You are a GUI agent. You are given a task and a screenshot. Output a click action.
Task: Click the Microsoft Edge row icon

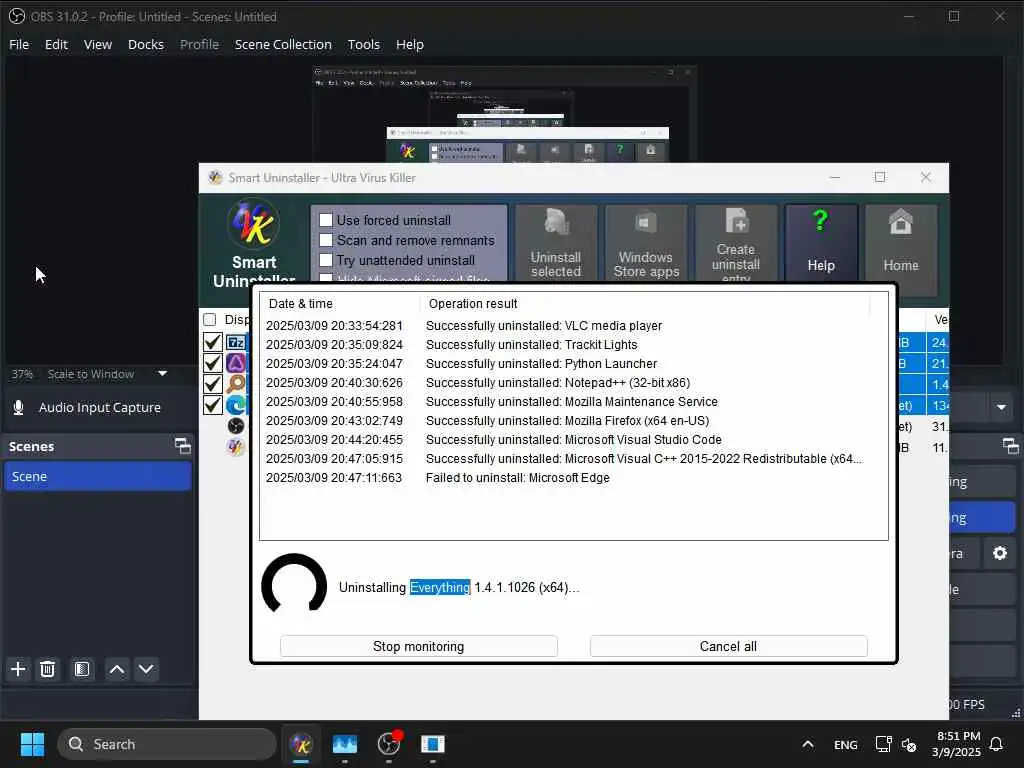pyautogui.click(x=236, y=405)
